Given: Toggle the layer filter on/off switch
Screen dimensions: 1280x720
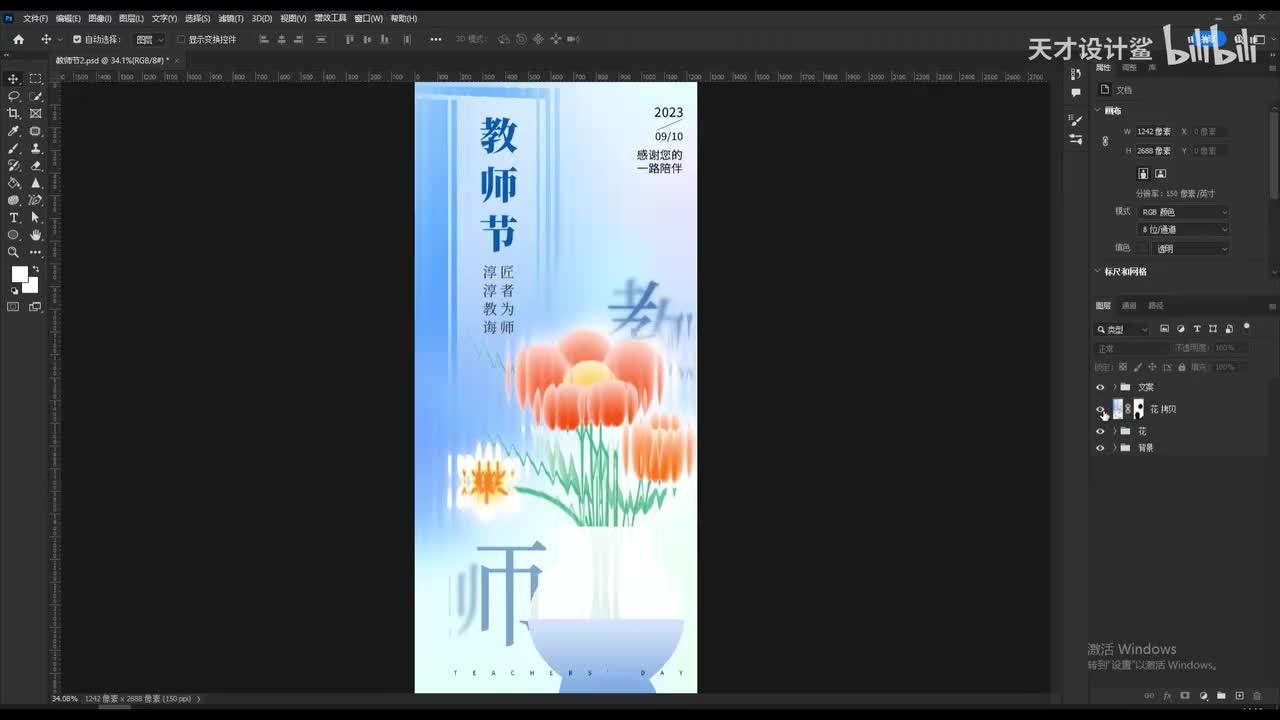Looking at the screenshot, I should coord(1246,327).
